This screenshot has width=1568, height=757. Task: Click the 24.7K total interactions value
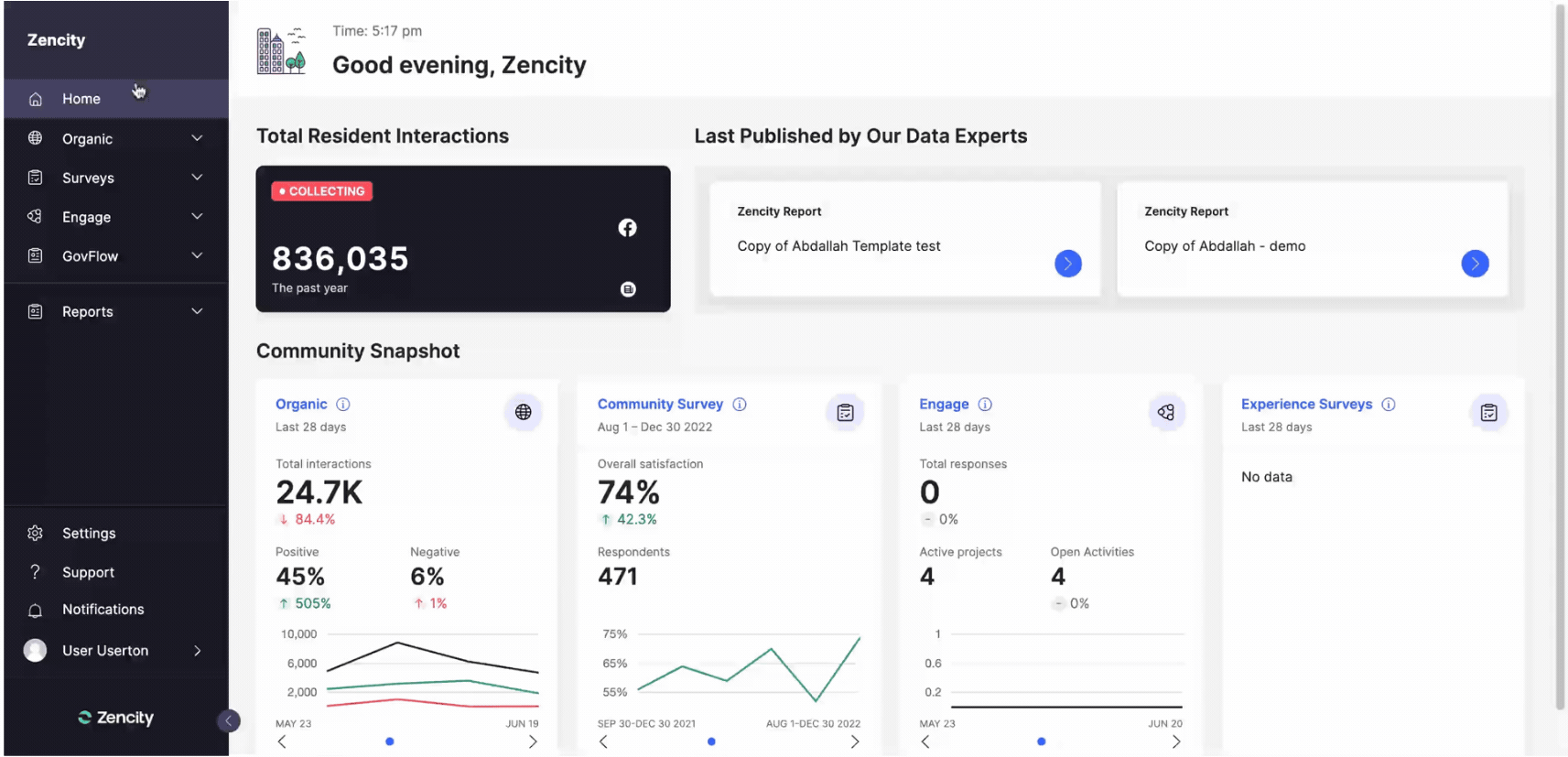319,492
